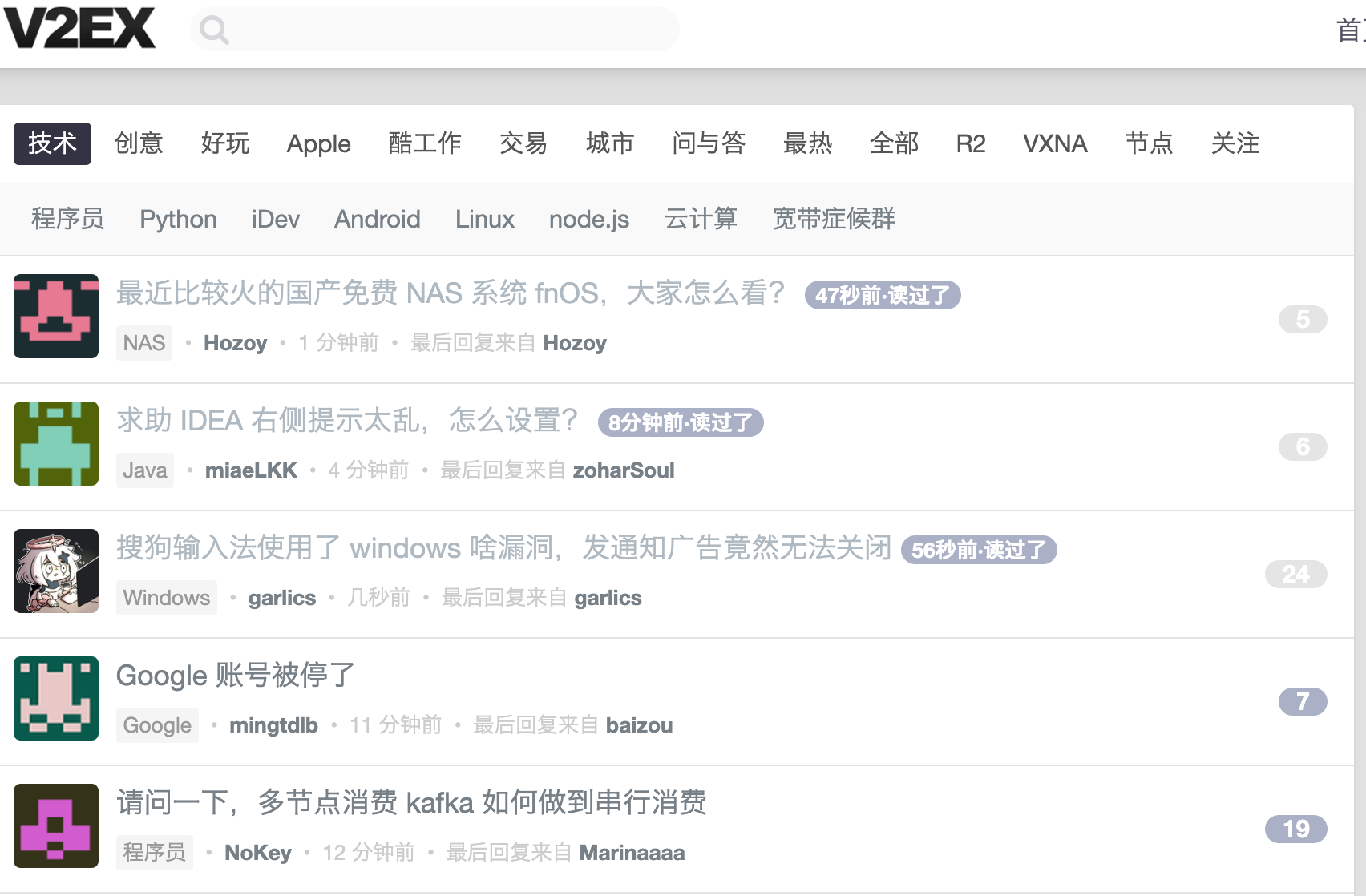This screenshot has height=896, width=1366.
Task: Open last replier baizou's profile
Action: pyautogui.click(x=639, y=725)
